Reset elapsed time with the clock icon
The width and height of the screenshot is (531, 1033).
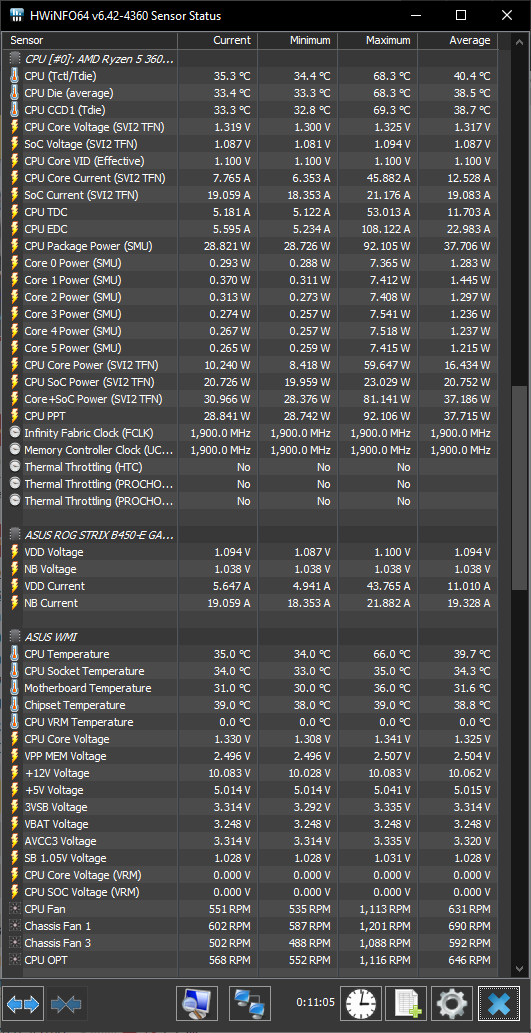click(360, 1004)
